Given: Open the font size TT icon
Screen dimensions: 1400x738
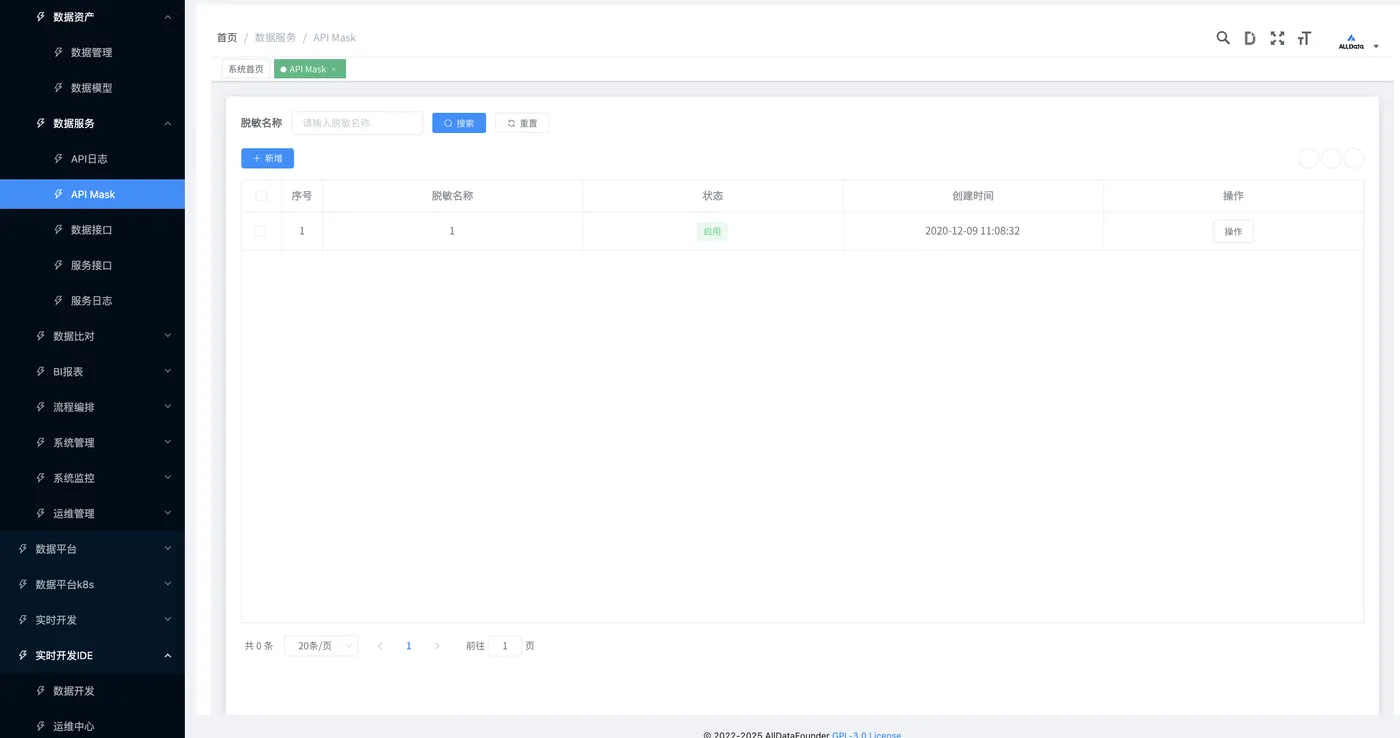Looking at the screenshot, I should tap(1304, 38).
